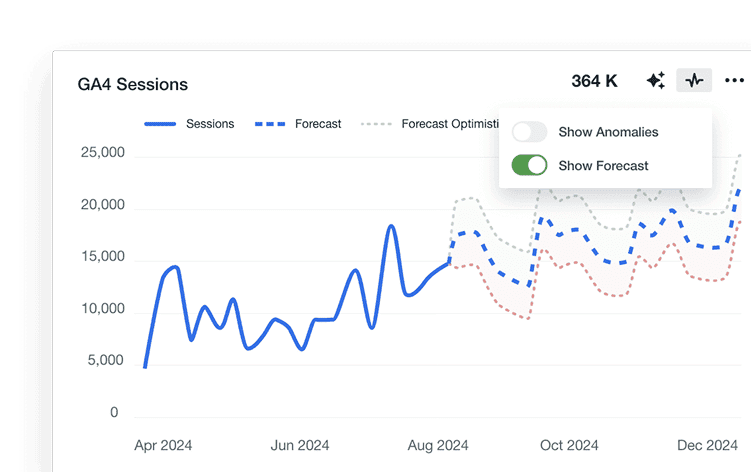Click the GA4 Sessions widget title
The height and width of the screenshot is (472, 751).
pos(133,84)
